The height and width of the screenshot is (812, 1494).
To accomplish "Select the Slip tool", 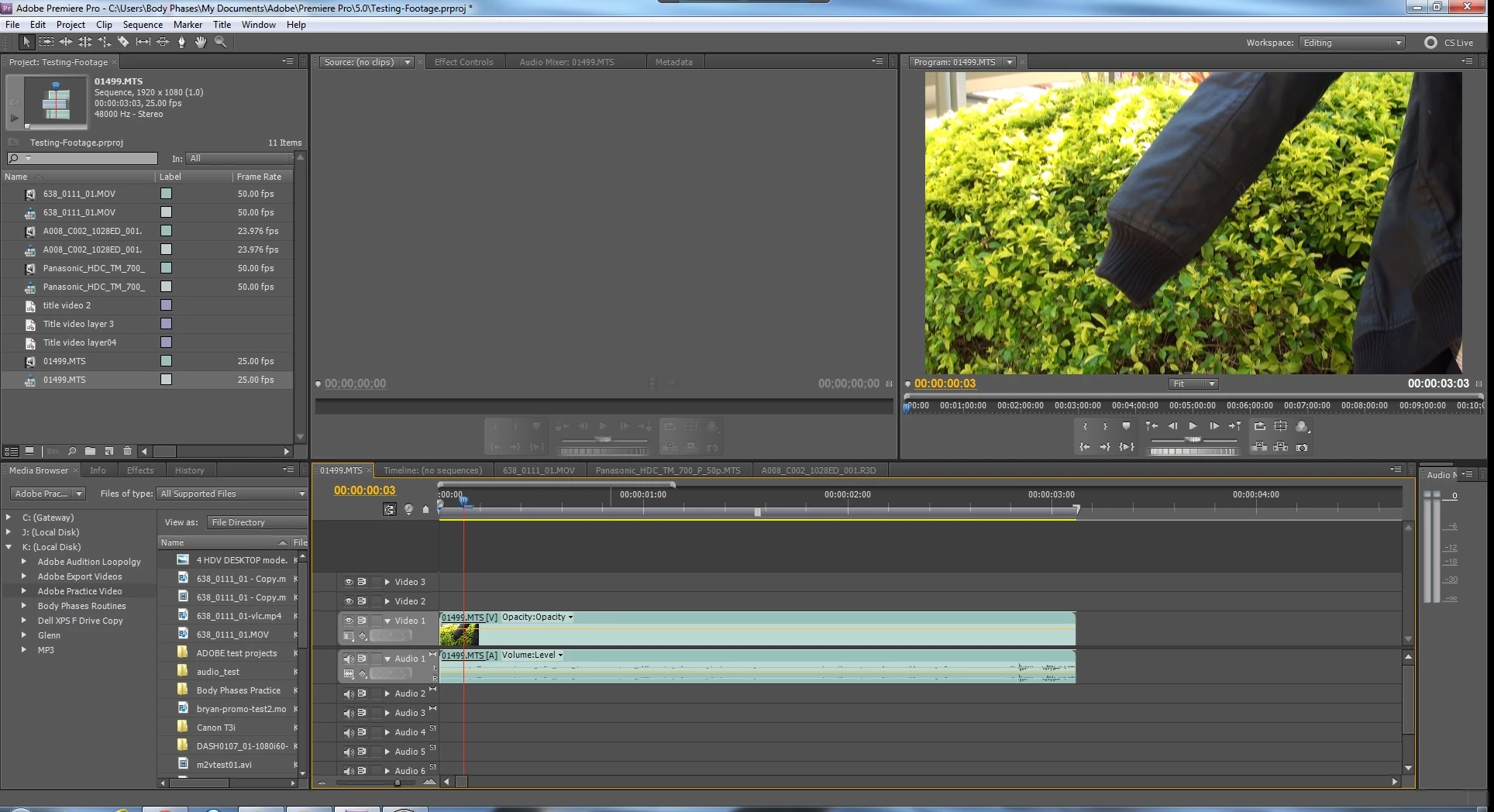I will 143,43.
